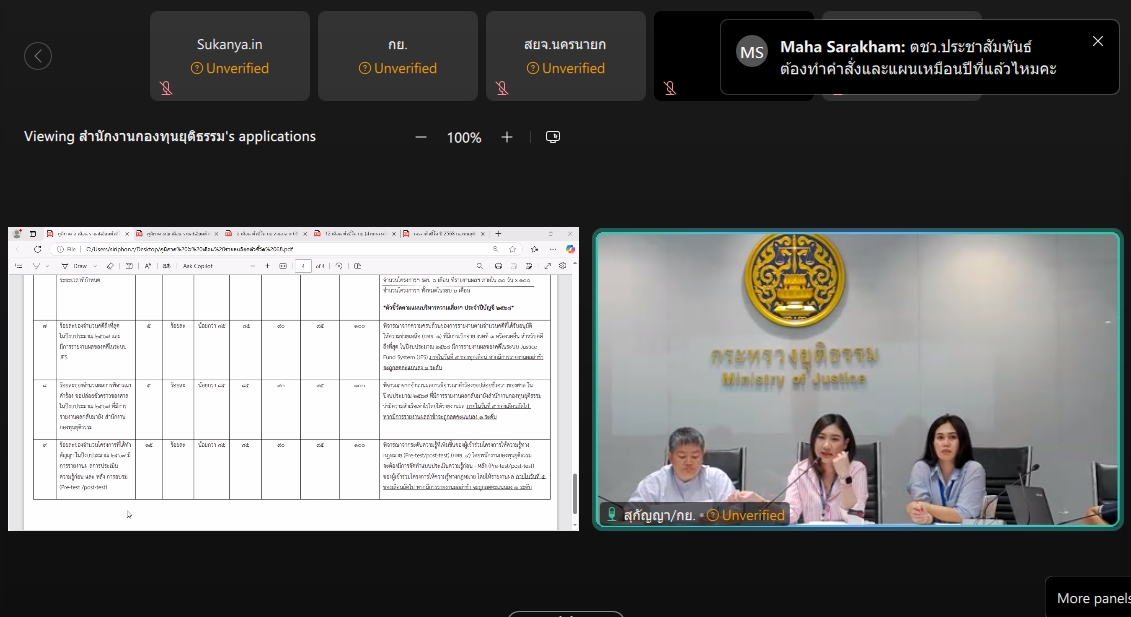Click the MS avatar in the notification
The image size is (1131, 617).
752,51
